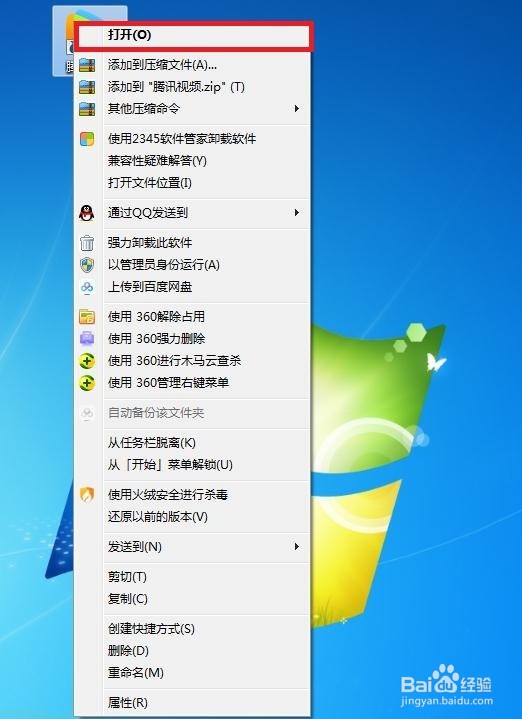Choose 删除(D) from the menu
This screenshot has width=522, height=719.
(194, 651)
